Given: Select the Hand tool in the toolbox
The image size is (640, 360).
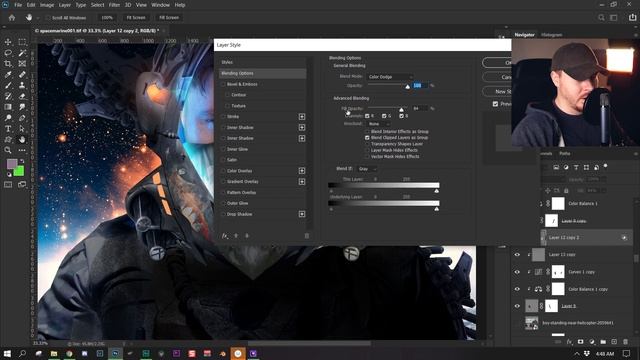Looking at the screenshot, I should click(x=22, y=140).
